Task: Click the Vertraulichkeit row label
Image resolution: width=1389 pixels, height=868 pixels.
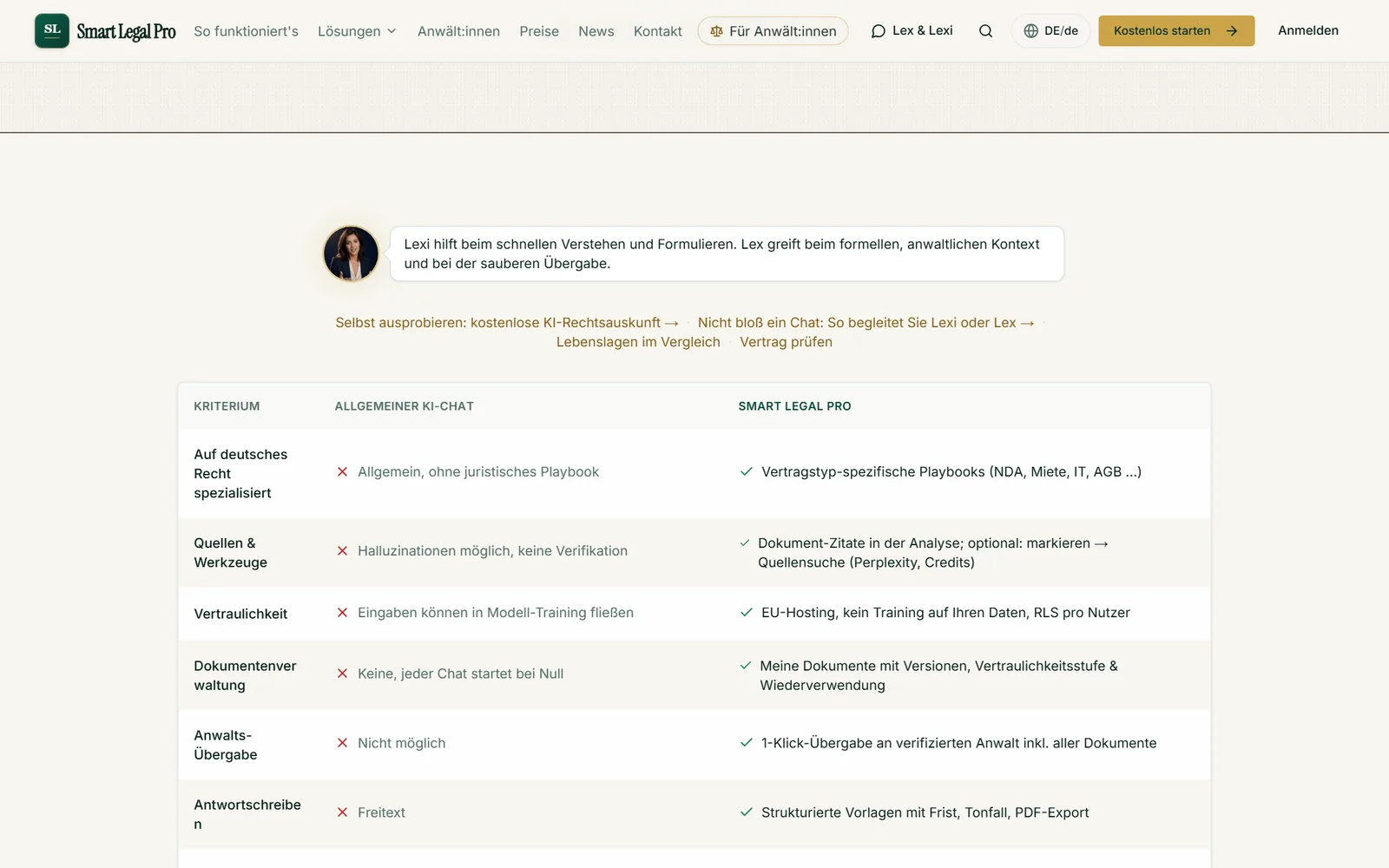Action: click(240, 614)
